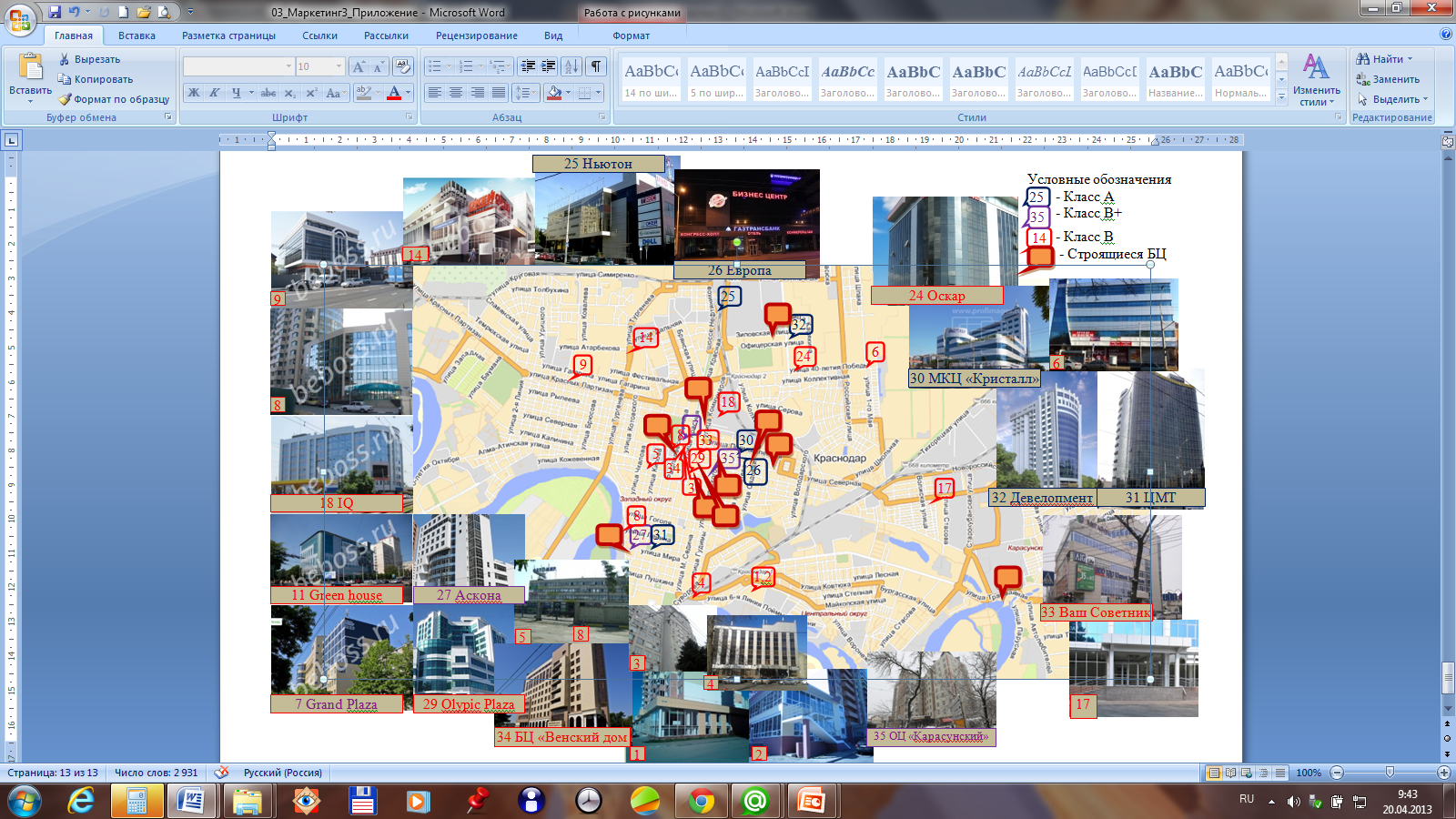Expand the styles gallery
The image size is (1456, 819).
(1281, 97)
